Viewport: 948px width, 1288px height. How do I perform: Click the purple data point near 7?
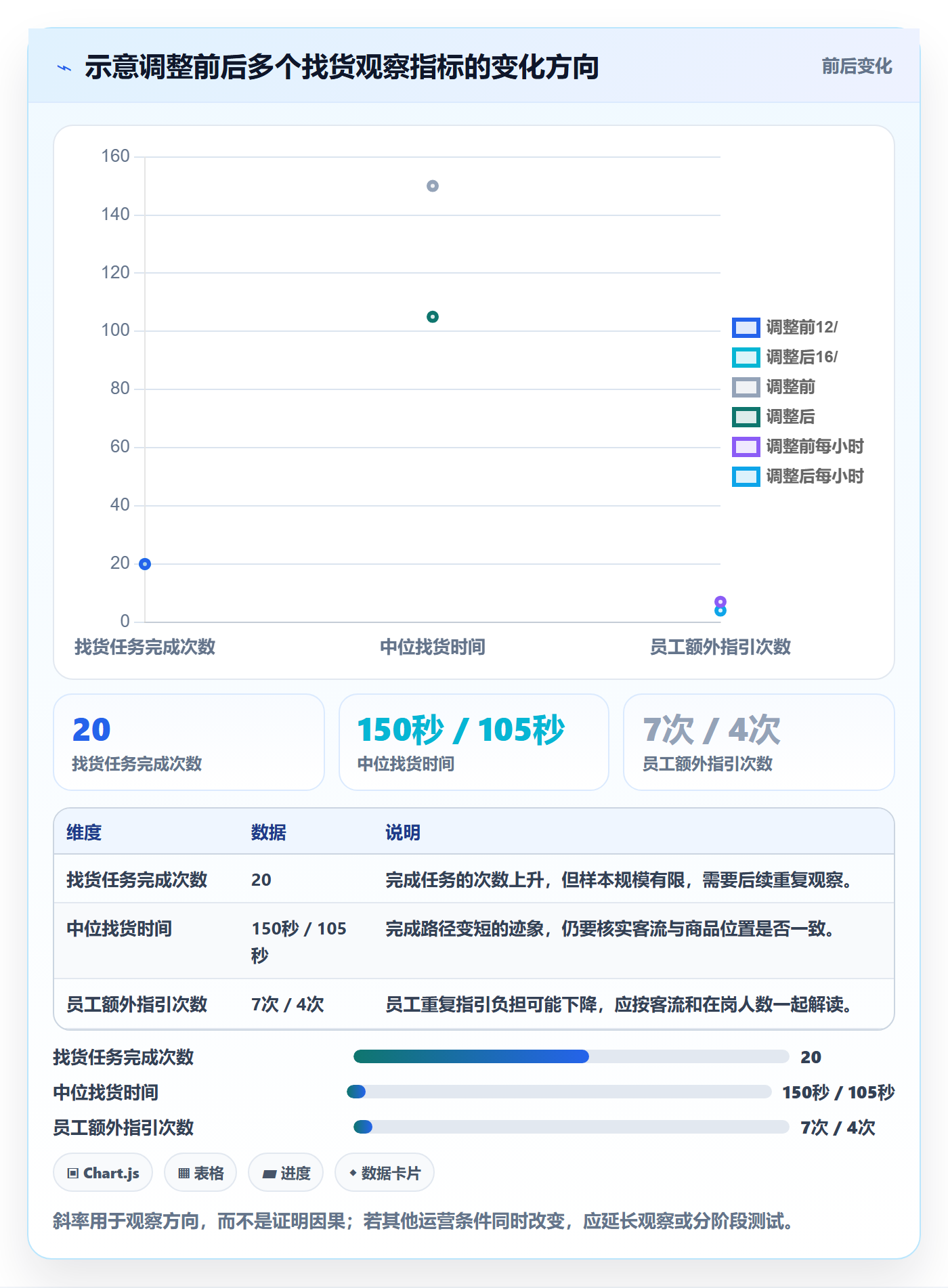point(720,602)
